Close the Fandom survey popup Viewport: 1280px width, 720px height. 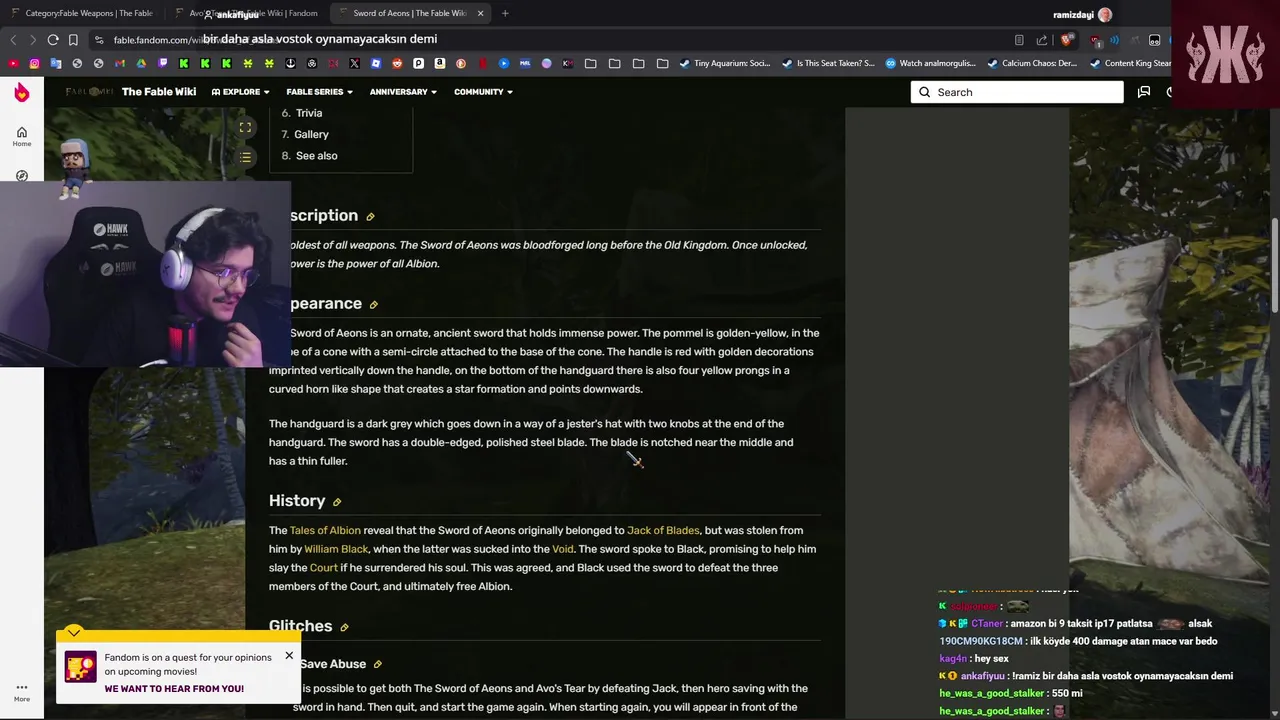click(289, 656)
